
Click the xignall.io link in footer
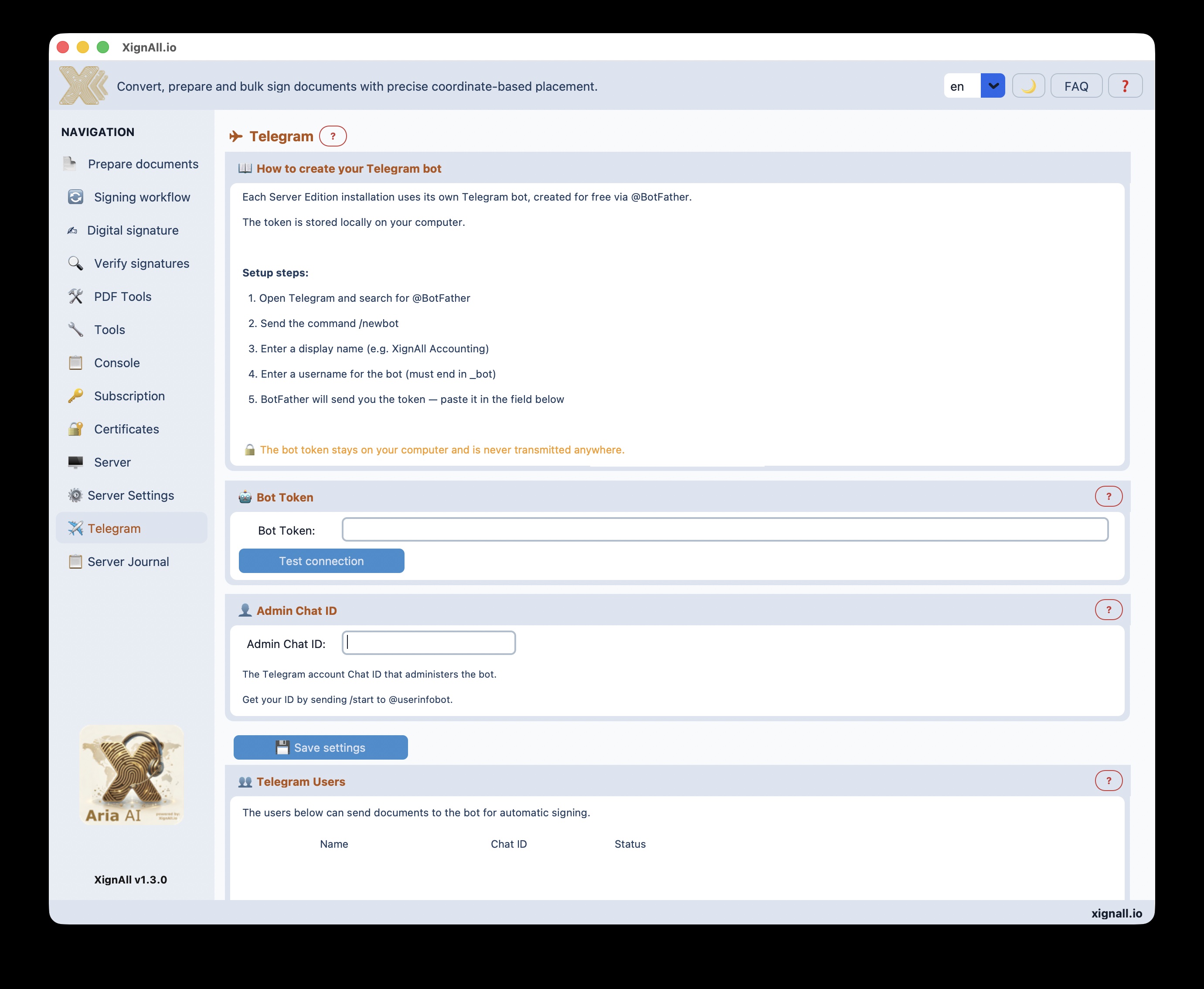pos(1117,913)
